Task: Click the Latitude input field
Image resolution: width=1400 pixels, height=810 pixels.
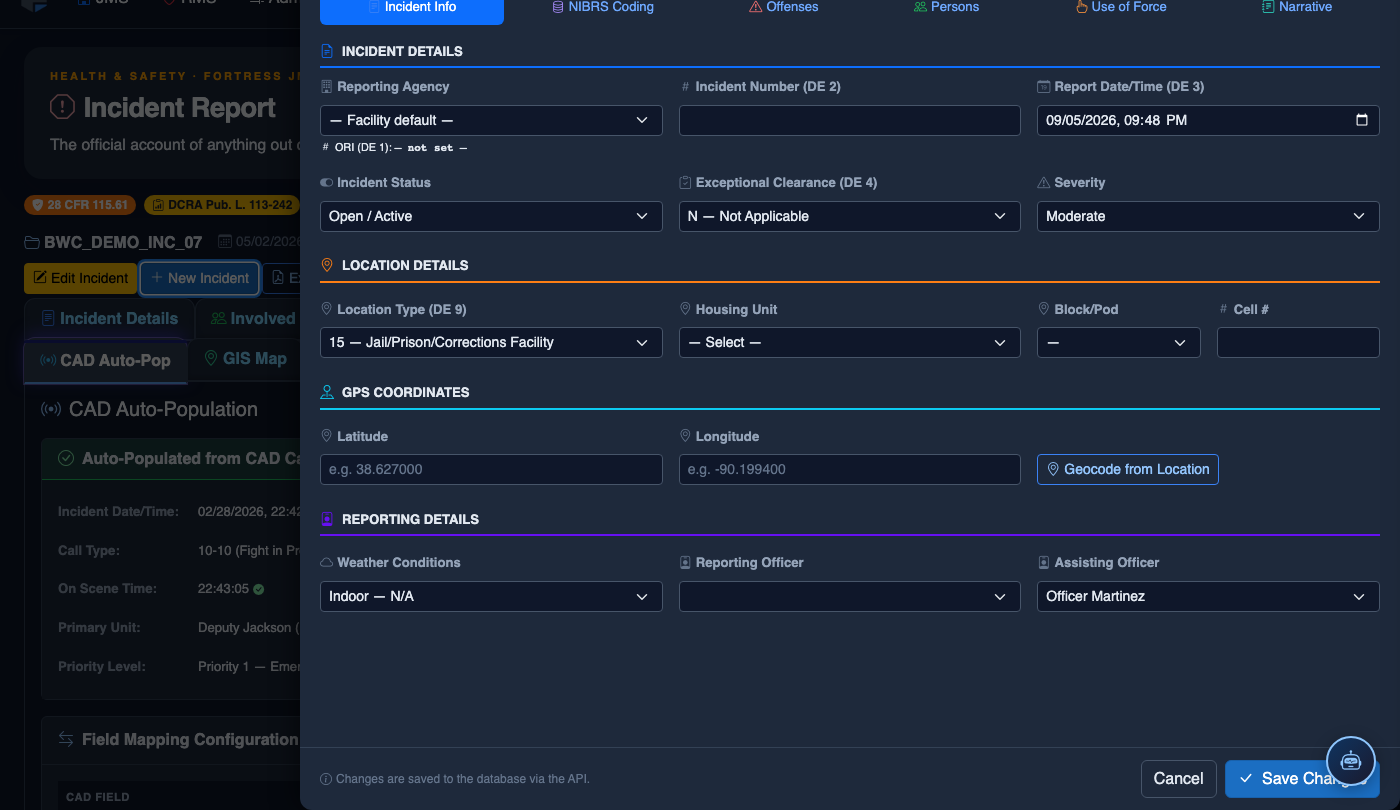Action: click(491, 469)
